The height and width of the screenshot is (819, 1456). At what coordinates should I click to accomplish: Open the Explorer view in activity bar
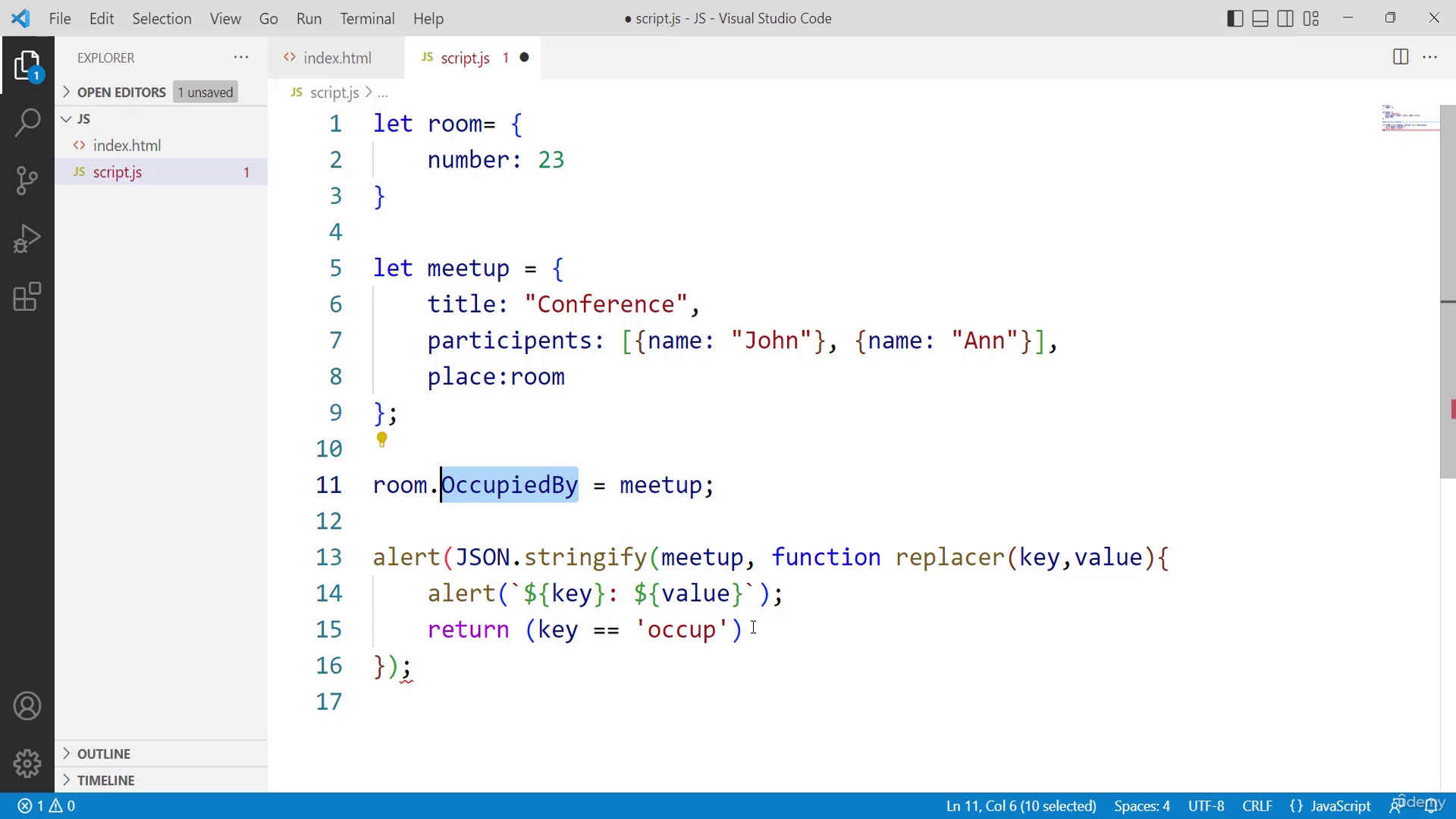pos(27,66)
